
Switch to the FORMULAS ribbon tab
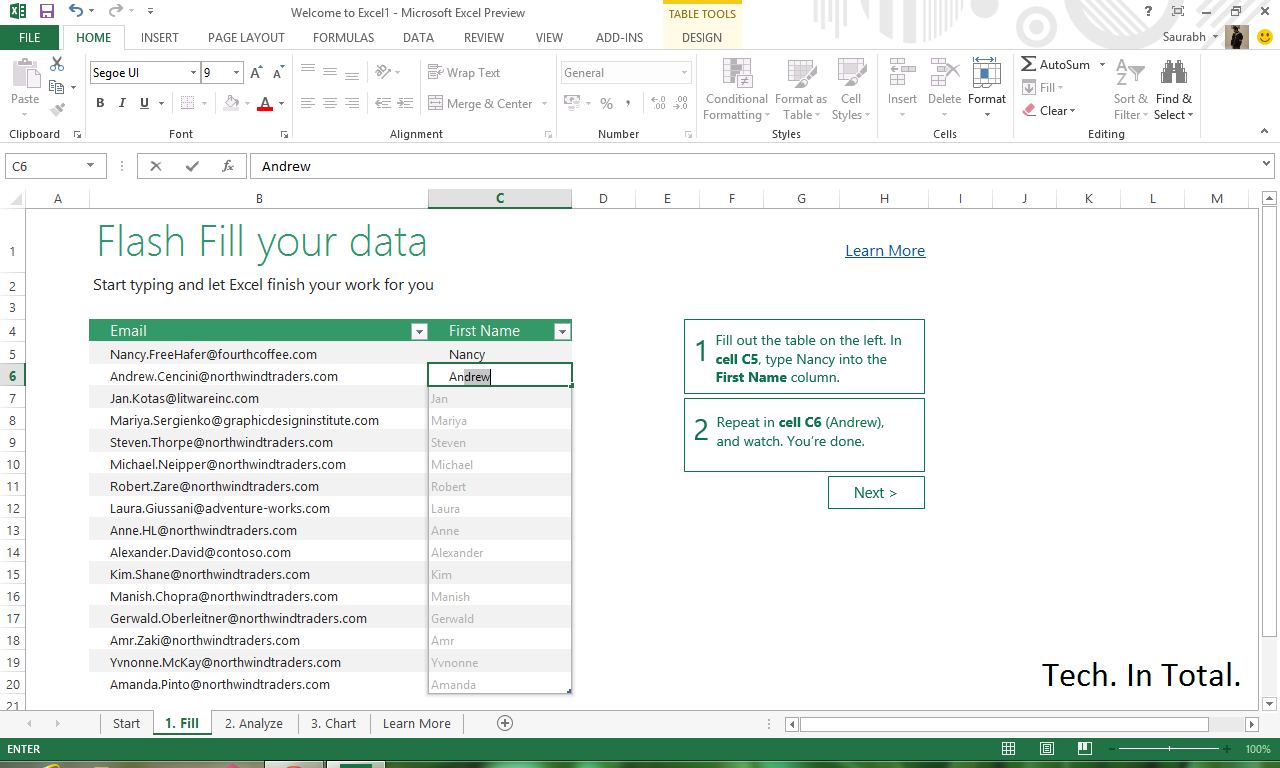pos(343,37)
